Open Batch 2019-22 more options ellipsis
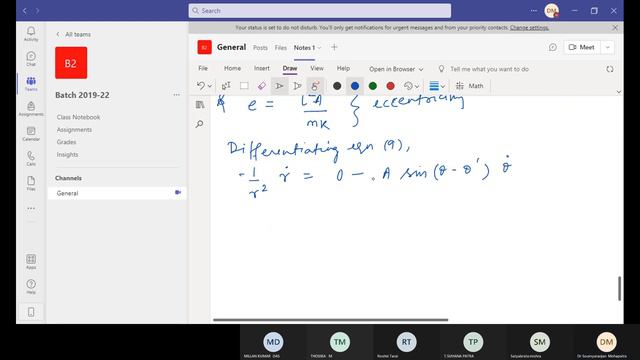Viewport: 640px width, 360px height. 176,95
